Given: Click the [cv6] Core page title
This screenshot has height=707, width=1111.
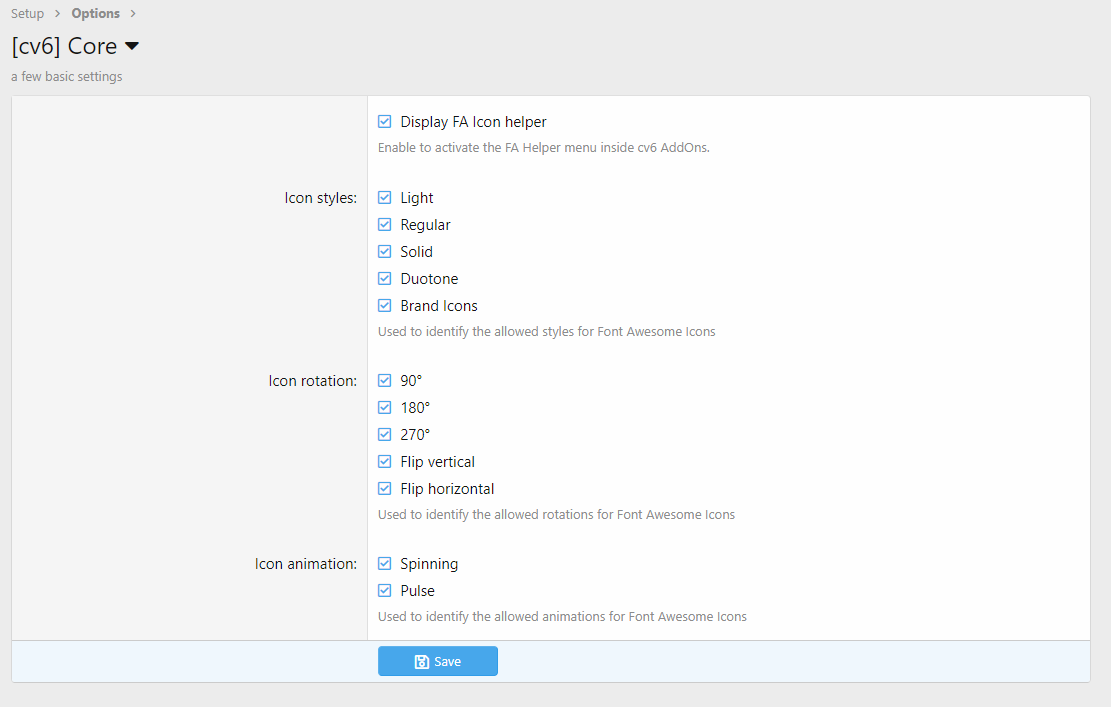Looking at the screenshot, I should (64, 46).
